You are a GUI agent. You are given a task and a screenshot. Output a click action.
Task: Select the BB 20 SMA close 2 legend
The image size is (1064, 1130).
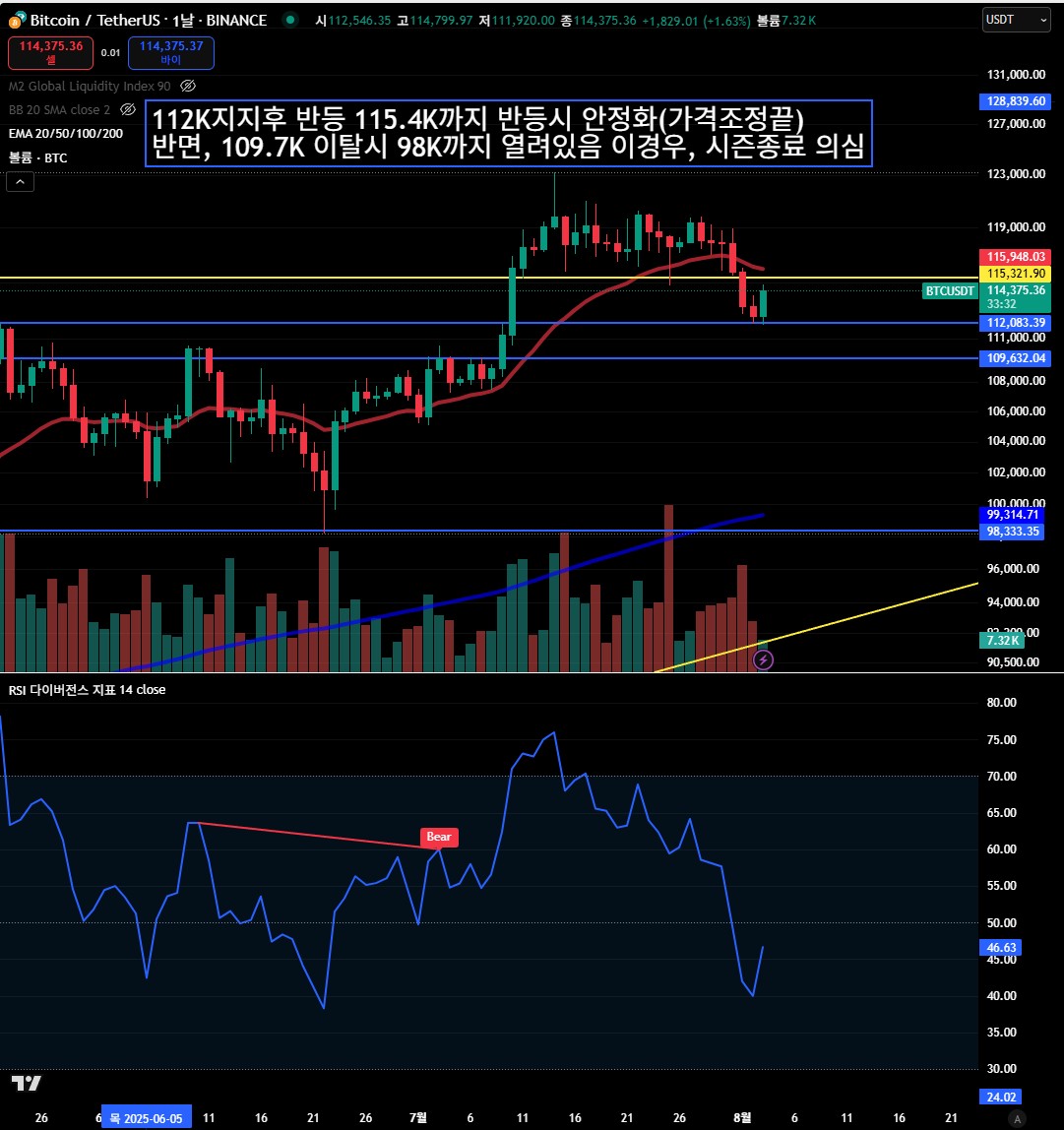point(59,109)
